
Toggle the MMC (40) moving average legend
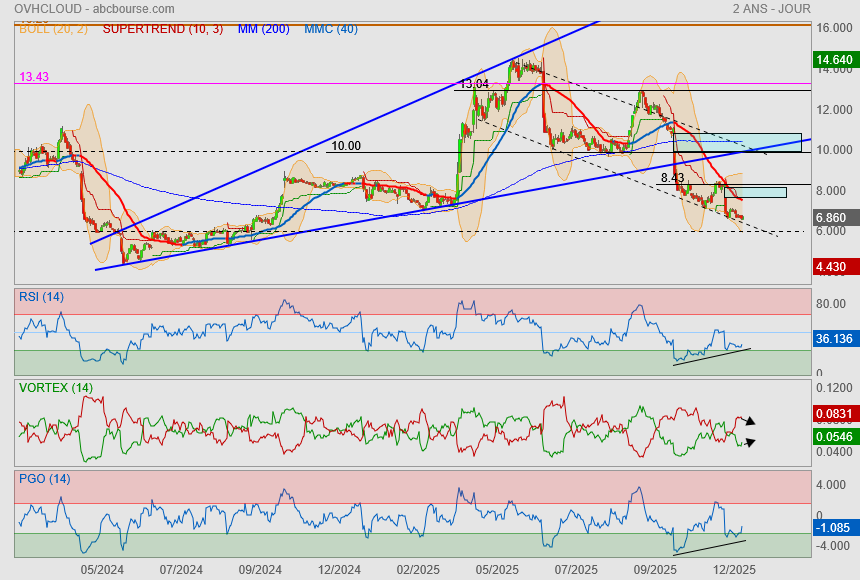point(331,29)
